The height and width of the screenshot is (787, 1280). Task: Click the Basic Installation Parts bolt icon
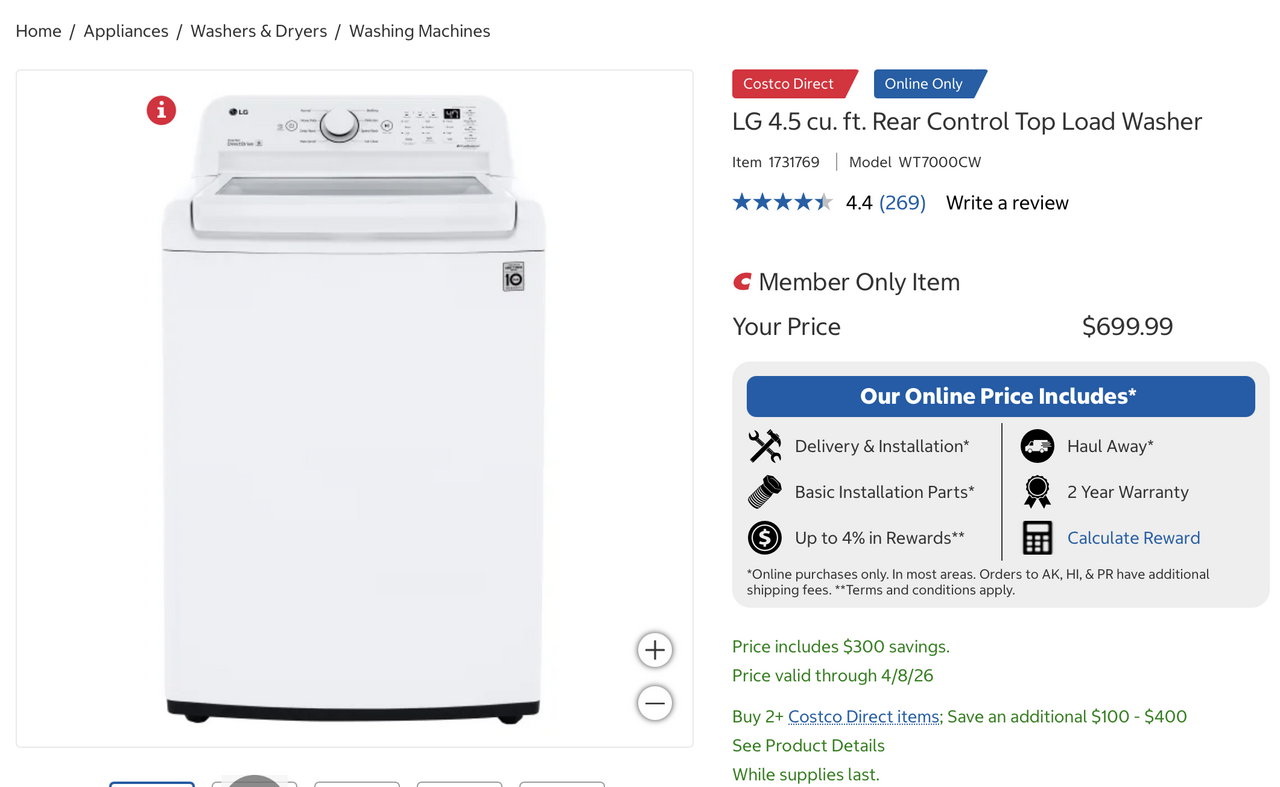coord(765,492)
